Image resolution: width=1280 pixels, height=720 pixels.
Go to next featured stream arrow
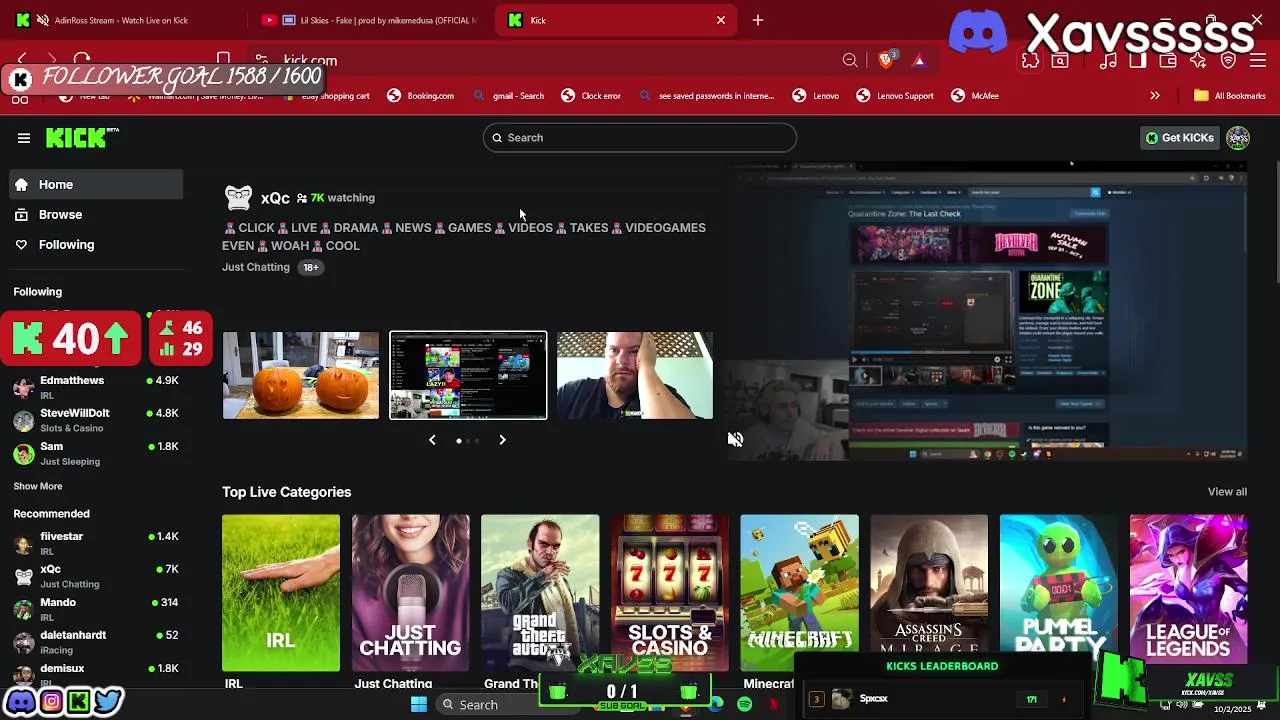coord(502,440)
